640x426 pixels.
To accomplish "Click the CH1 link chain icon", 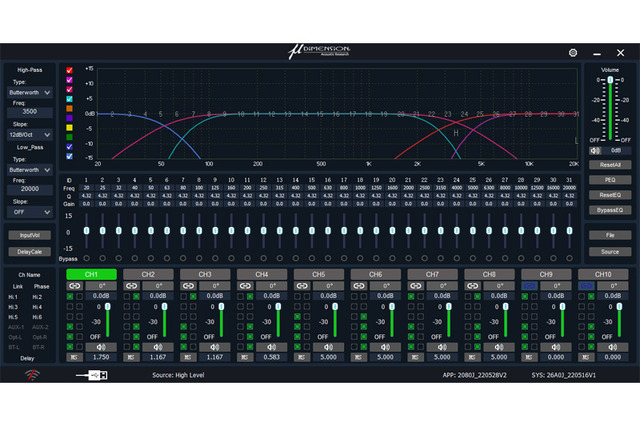I will (x=75, y=285).
